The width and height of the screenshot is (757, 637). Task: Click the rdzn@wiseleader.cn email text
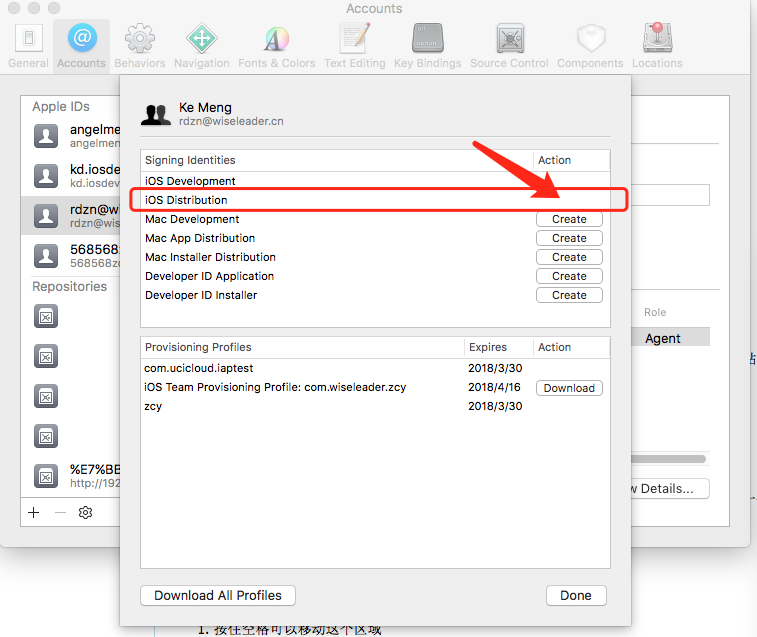tap(231, 121)
